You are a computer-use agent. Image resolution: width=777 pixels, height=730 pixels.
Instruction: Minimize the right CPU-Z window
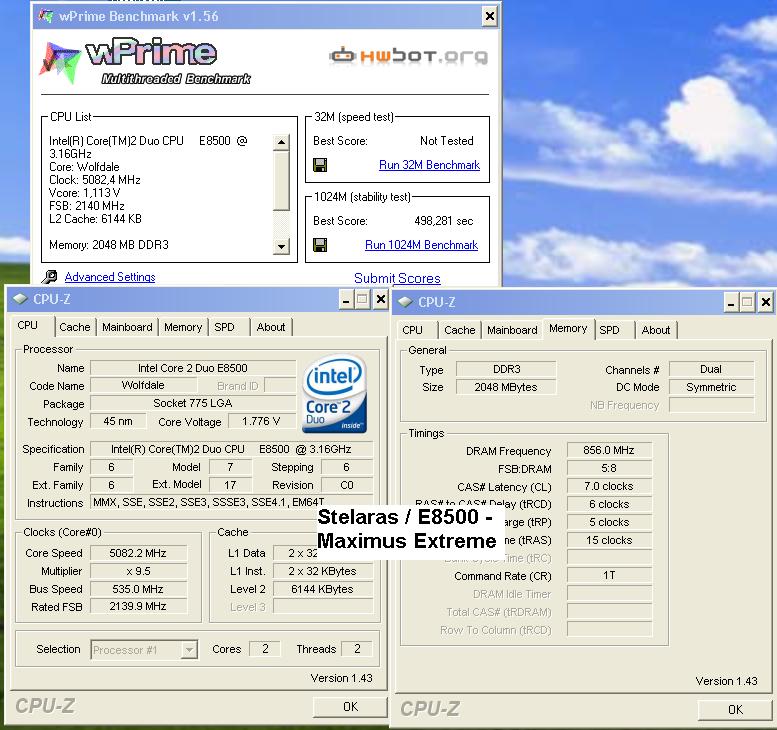730,302
